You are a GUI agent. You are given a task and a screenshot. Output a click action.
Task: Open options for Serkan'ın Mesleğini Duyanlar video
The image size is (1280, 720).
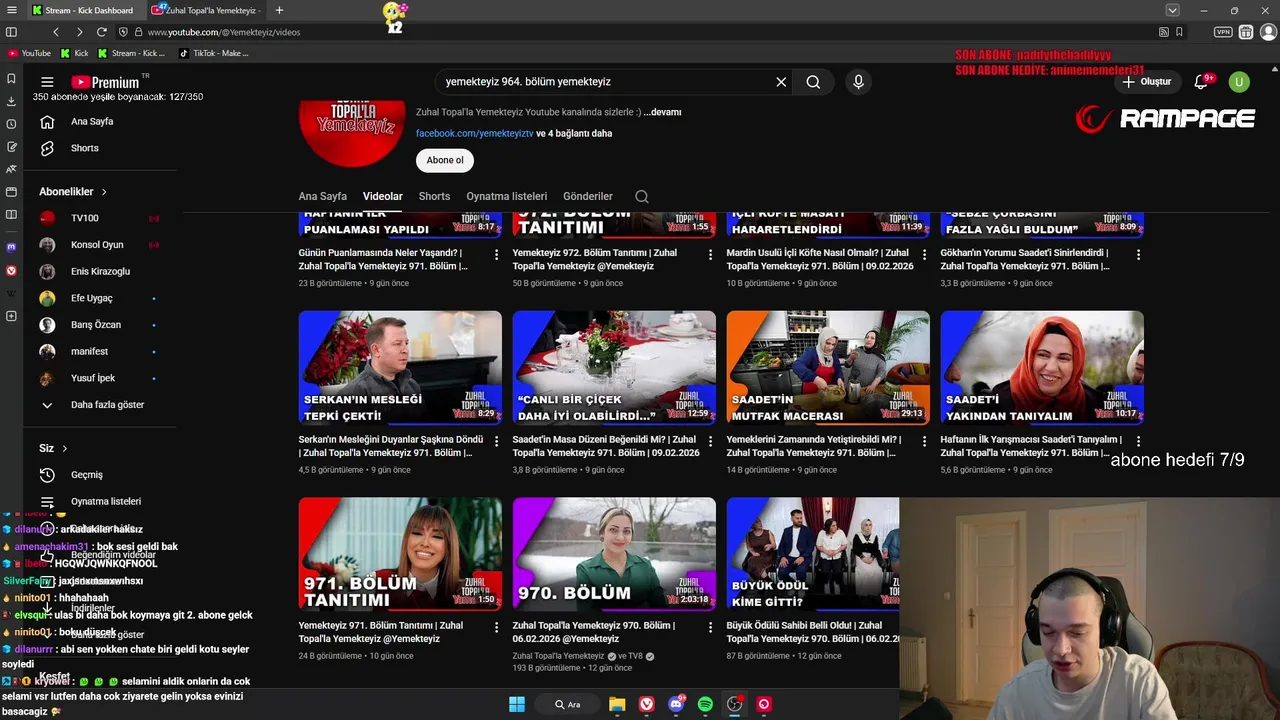[x=496, y=441]
